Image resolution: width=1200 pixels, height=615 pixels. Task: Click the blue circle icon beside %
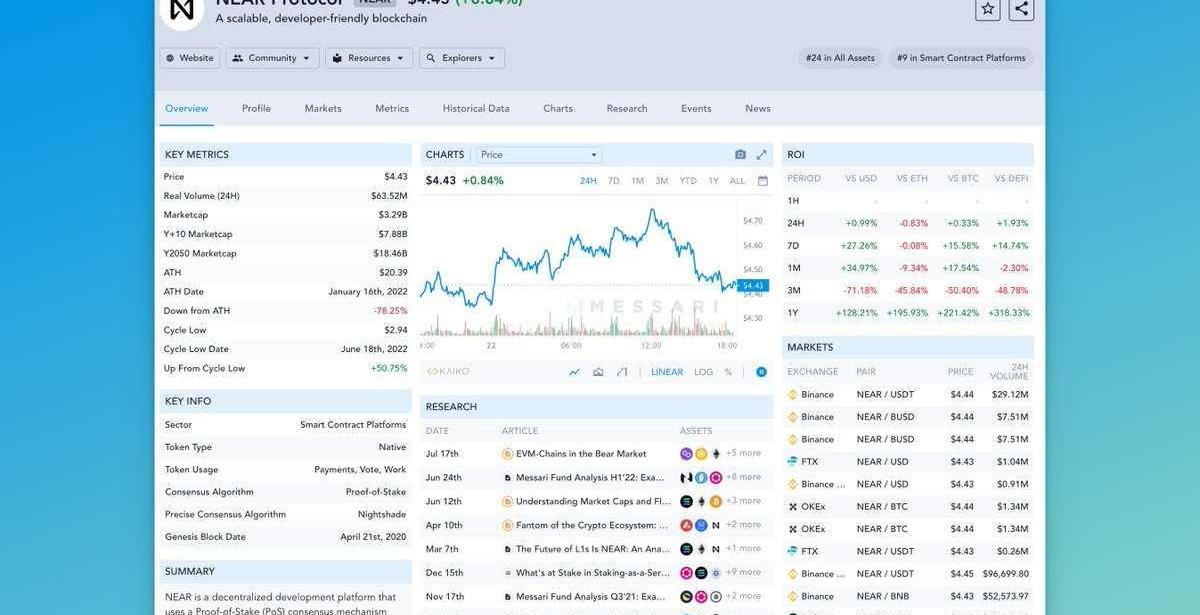(x=761, y=372)
